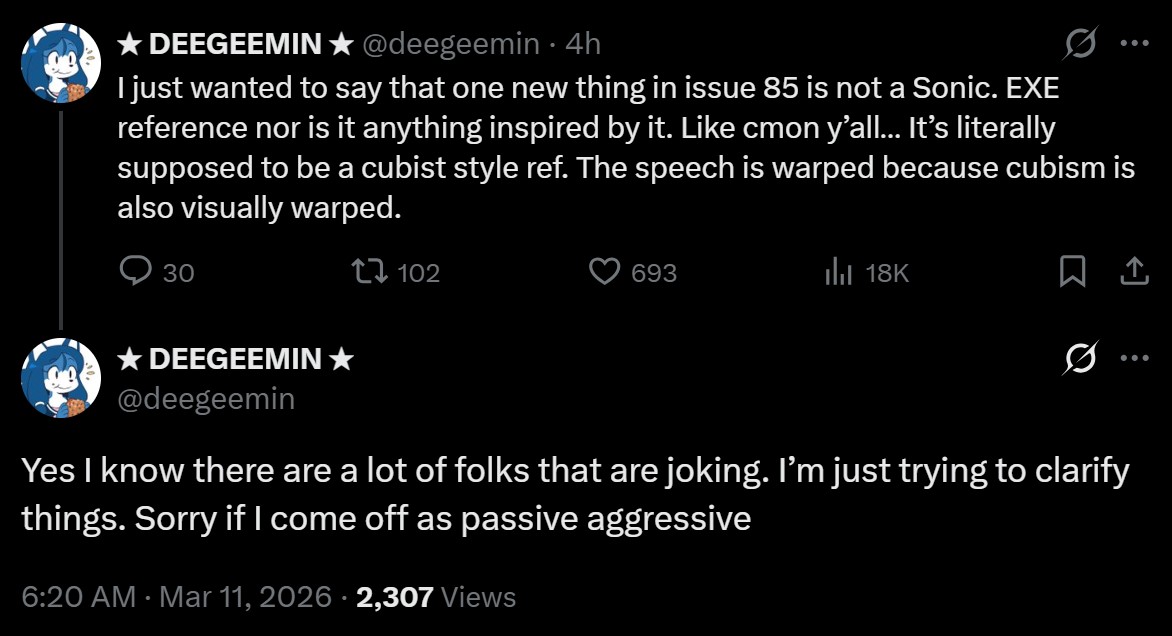This screenshot has width=1172, height=636.
Task: Click Grok icon on the reply tweet
Action: (x=1082, y=359)
